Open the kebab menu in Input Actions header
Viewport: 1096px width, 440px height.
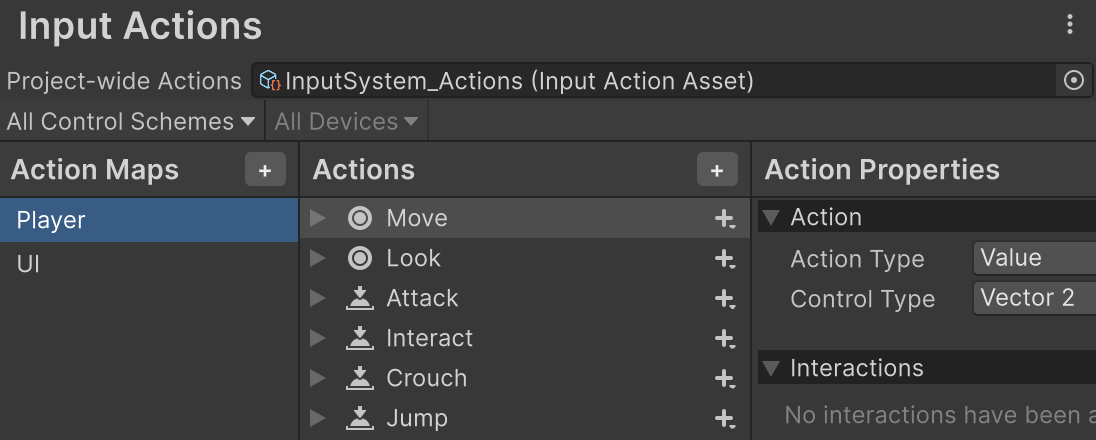point(1071,25)
